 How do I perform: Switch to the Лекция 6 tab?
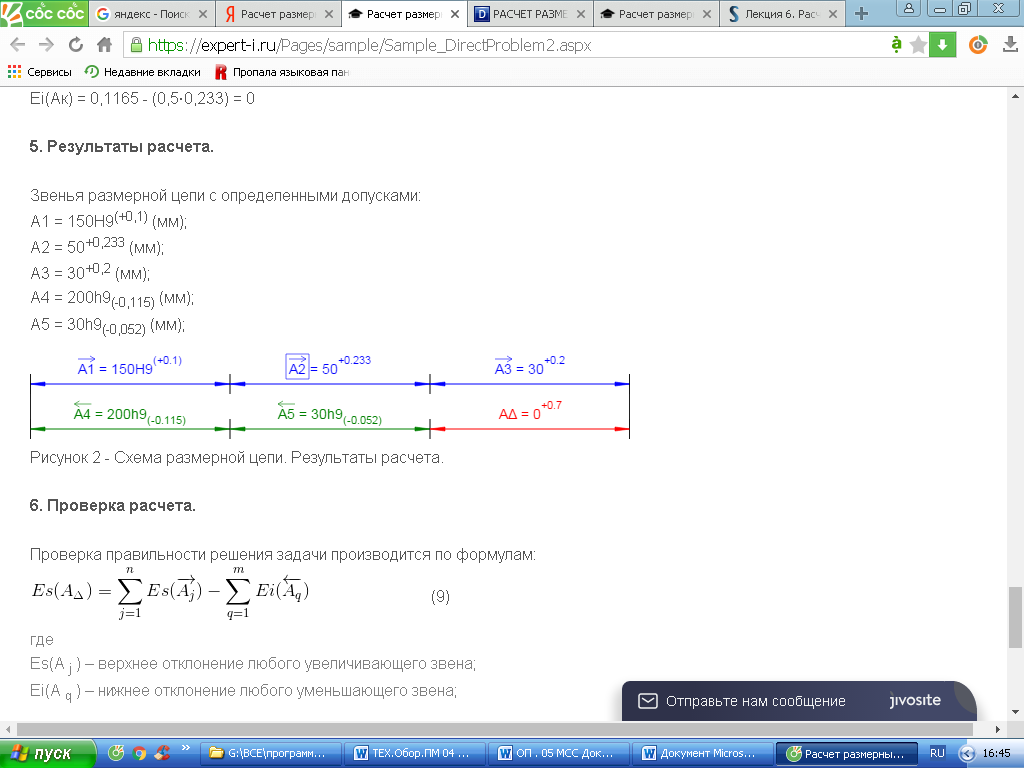[782, 14]
